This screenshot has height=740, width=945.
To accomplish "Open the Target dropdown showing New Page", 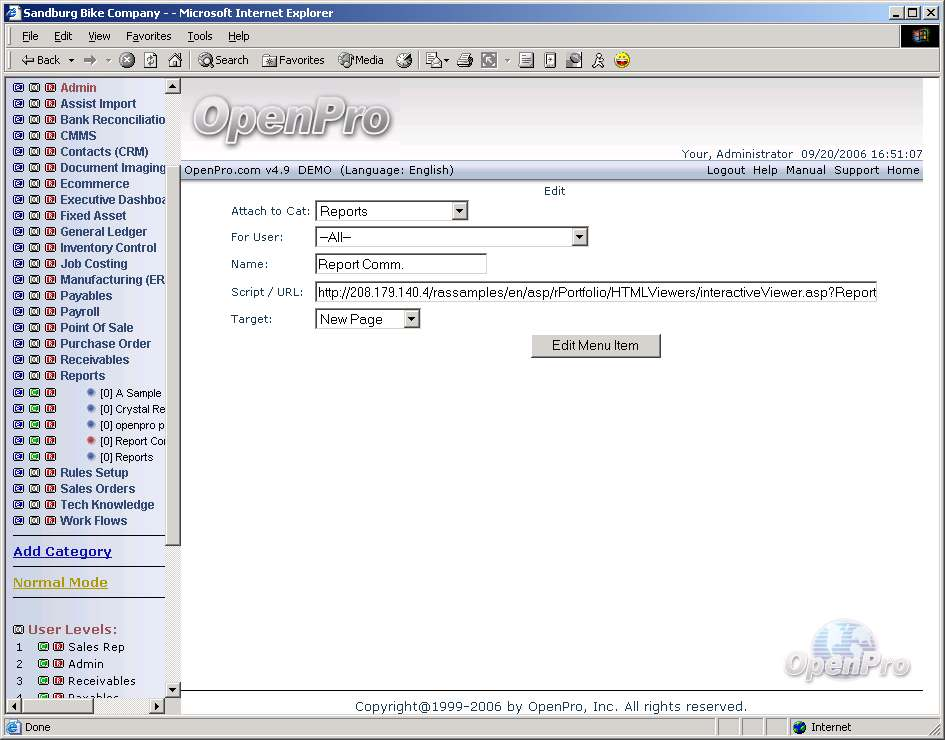I will coord(411,319).
